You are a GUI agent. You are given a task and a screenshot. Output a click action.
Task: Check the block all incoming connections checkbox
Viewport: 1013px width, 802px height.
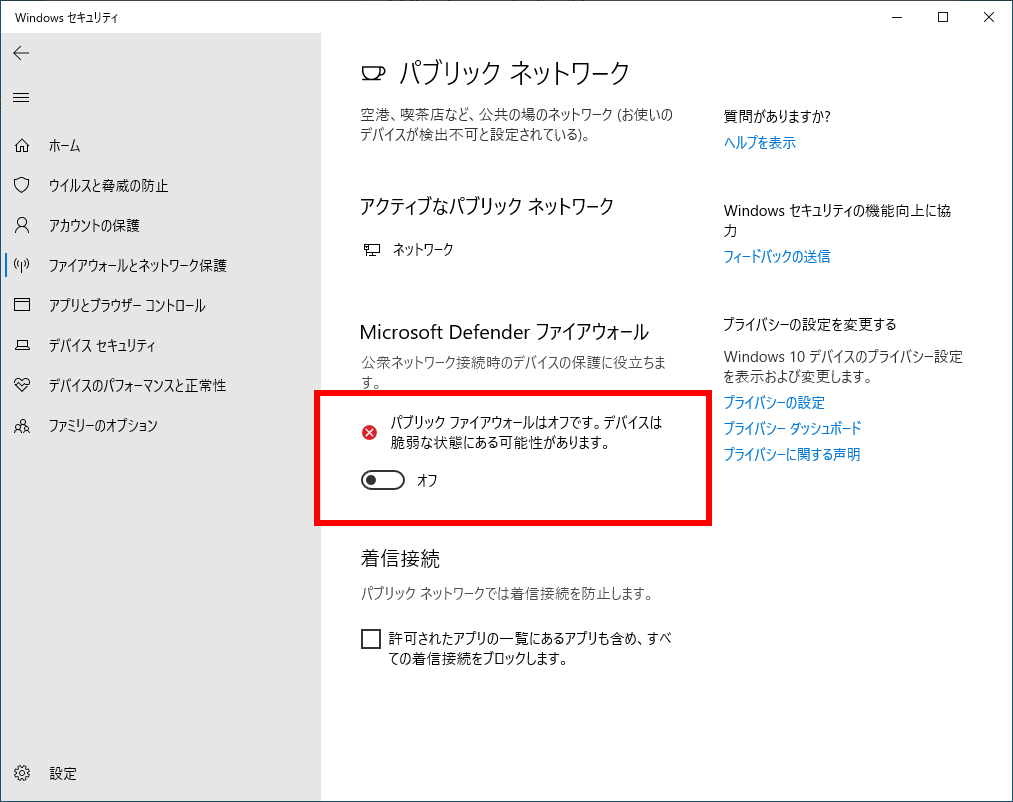click(x=371, y=639)
